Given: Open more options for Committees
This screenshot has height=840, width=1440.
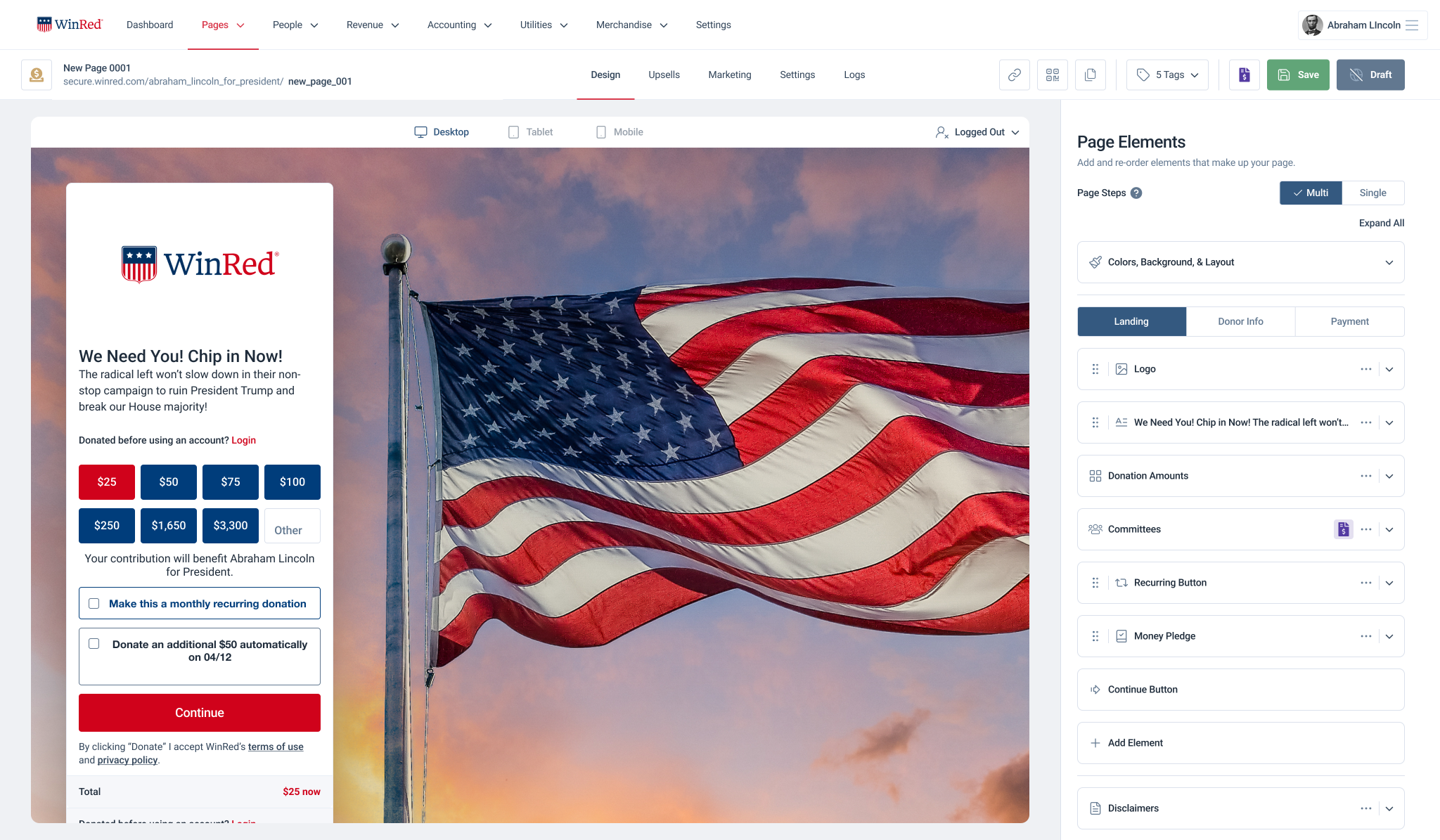Looking at the screenshot, I should [1365, 529].
